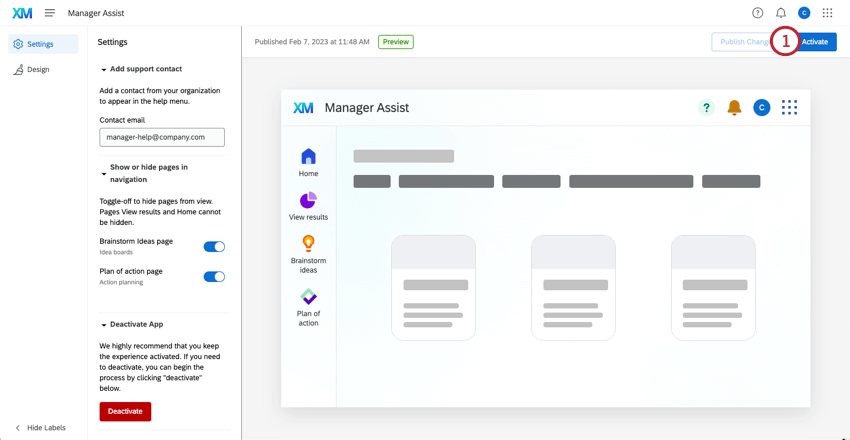Click Hide Labels at sidebar bottom
850x440 pixels.
[41, 428]
